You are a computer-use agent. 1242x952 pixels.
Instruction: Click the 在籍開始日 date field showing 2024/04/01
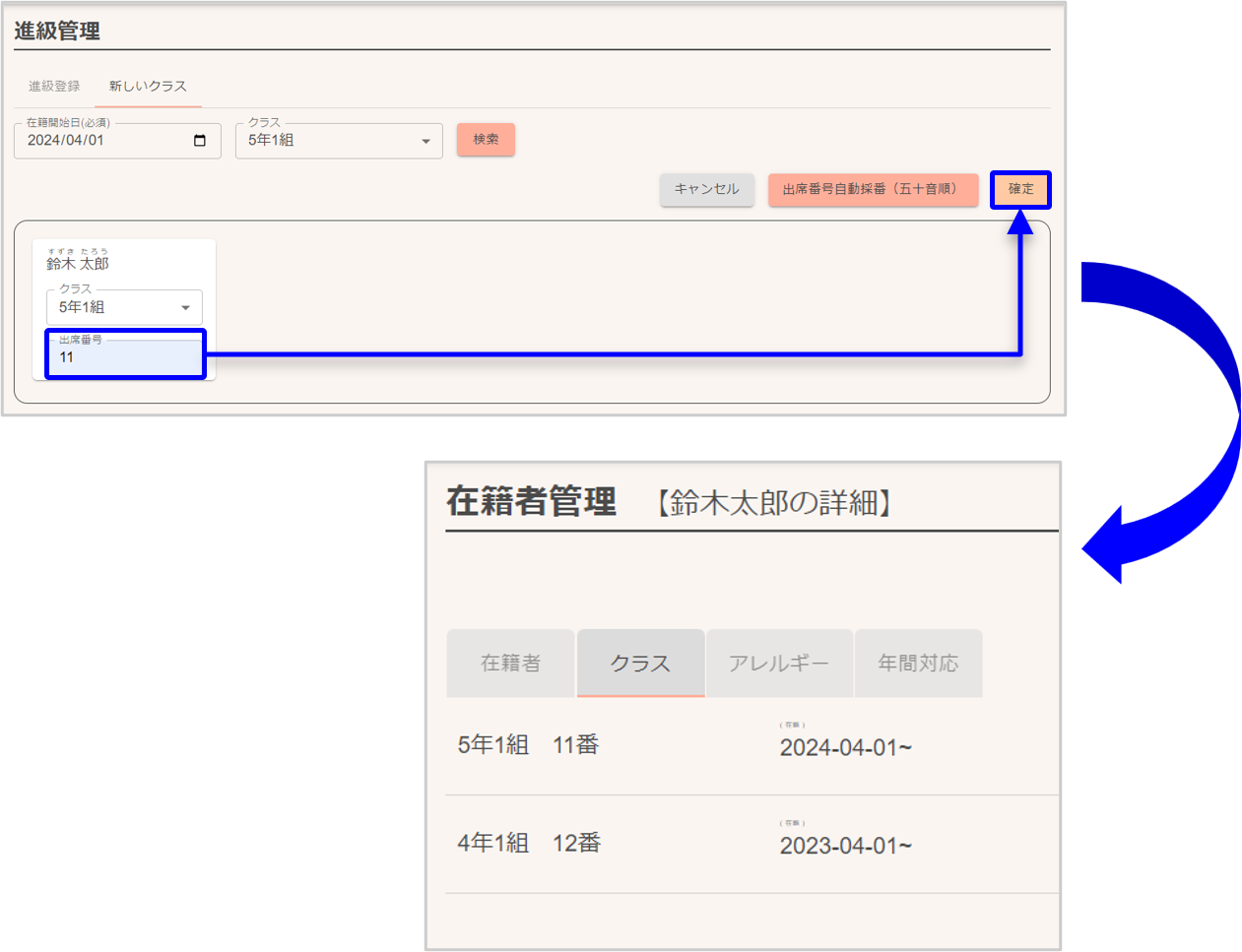103,141
